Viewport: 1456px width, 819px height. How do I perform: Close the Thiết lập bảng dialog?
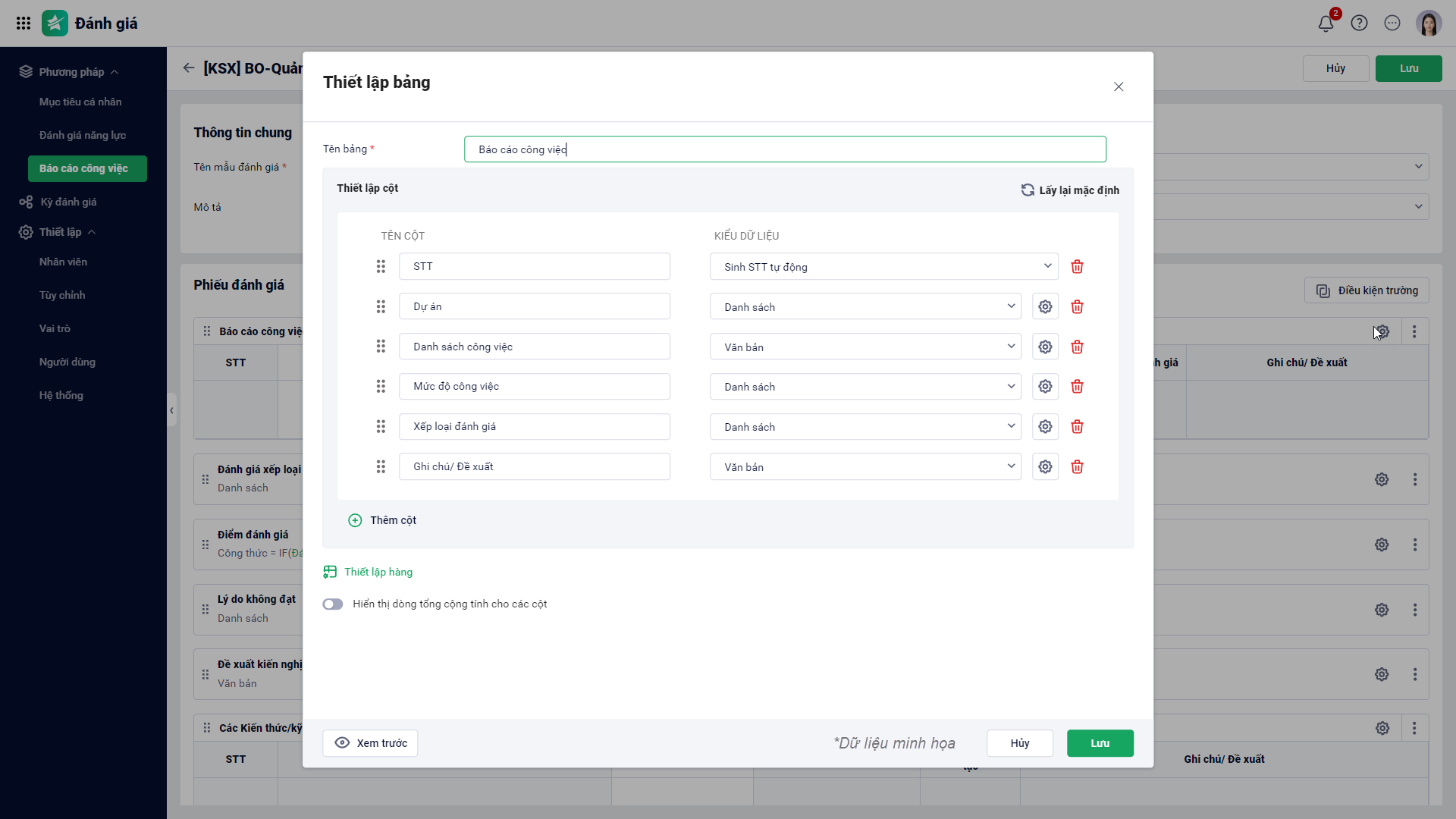pyautogui.click(x=1119, y=86)
